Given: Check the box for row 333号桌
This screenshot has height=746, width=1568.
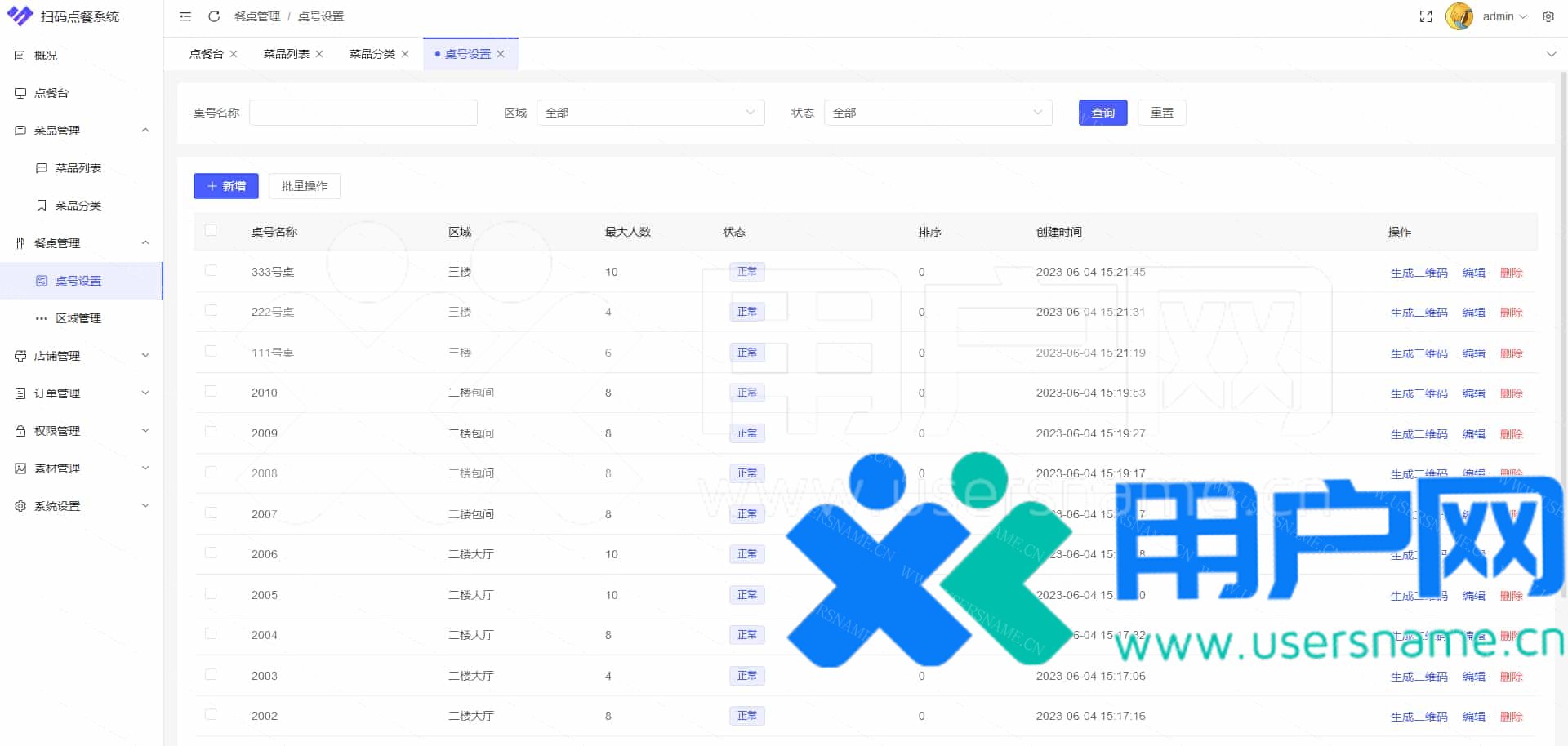Looking at the screenshot, I should tap(211, 271).
